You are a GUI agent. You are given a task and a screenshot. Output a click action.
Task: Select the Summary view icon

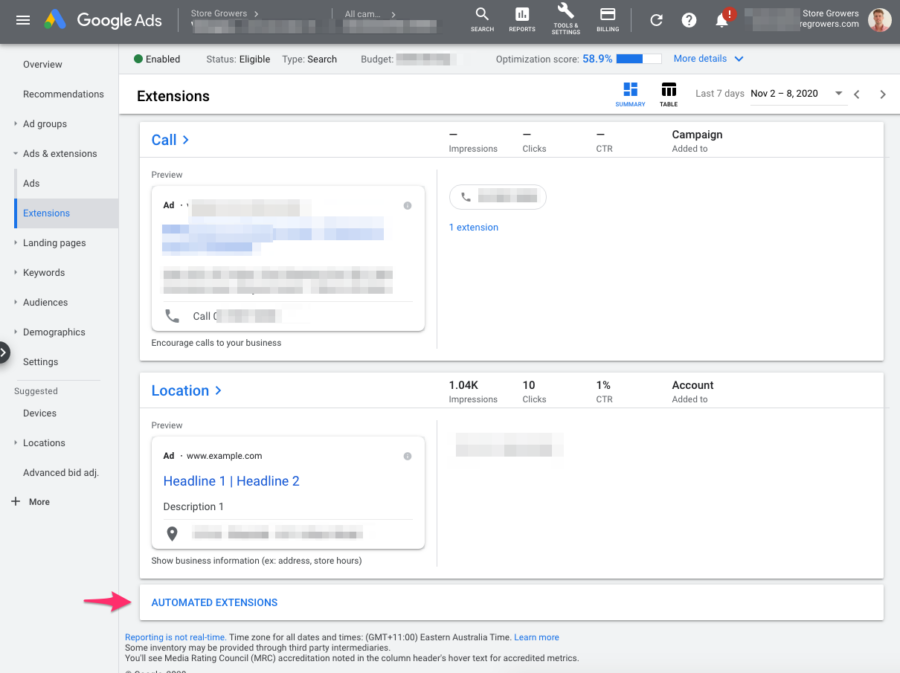tap(631, 89)
